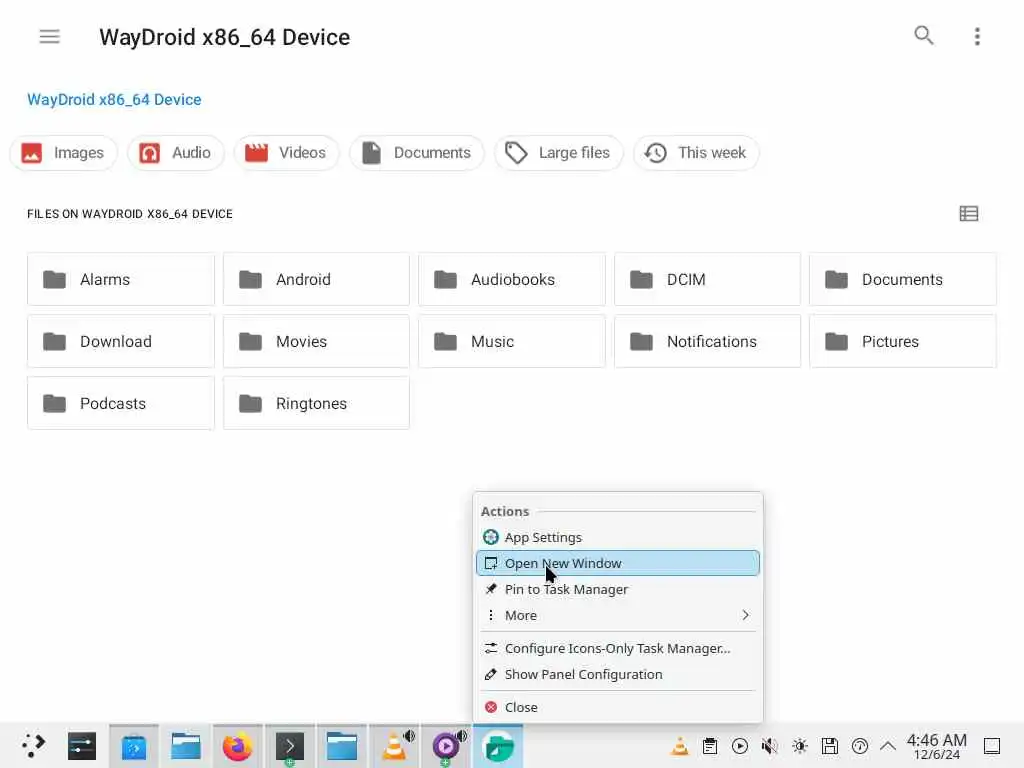Choose Show Panel Configuration
Viewport: 1024px width, 768px height.
point(618,675)
